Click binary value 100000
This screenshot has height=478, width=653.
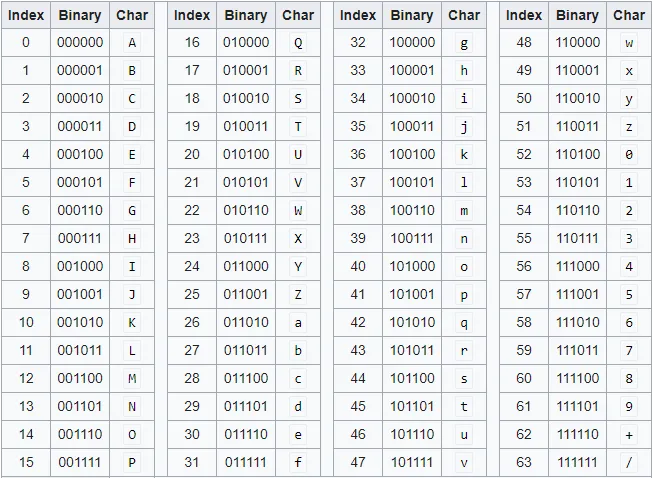coord(412,42)
